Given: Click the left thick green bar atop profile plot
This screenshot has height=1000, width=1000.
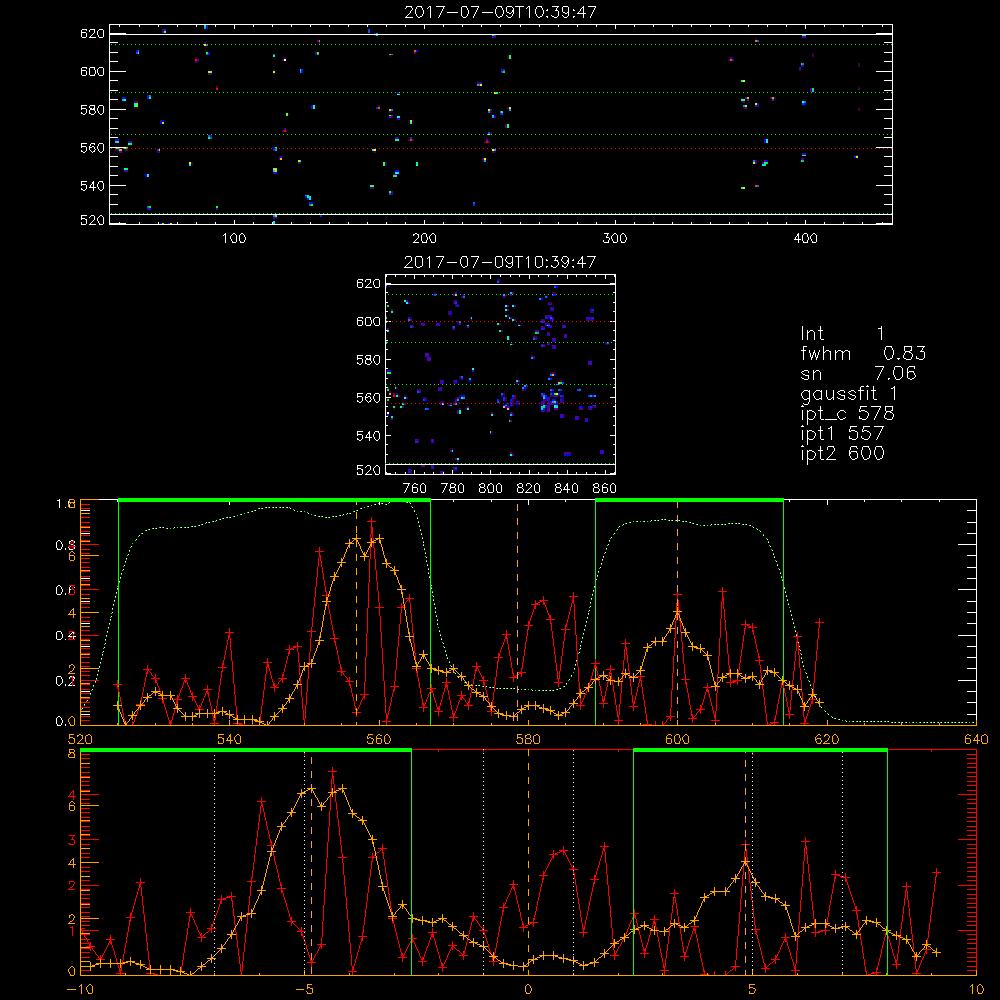Looking at the screenshot, I should (x=274, y=500).
